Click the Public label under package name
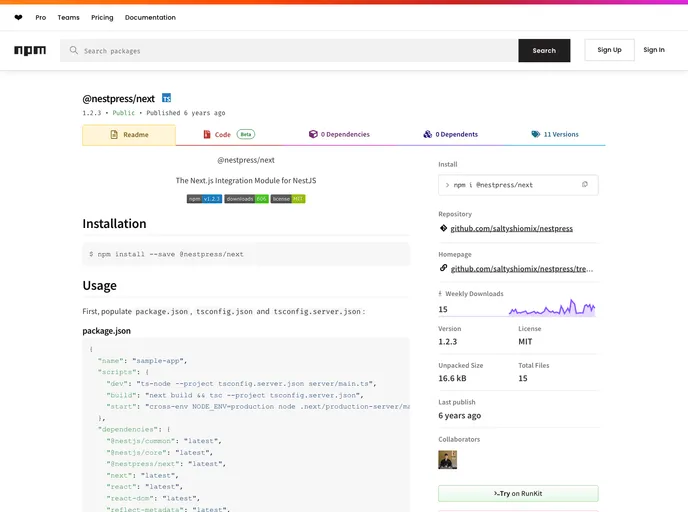The image size is (688, 512). pos(124,113)
